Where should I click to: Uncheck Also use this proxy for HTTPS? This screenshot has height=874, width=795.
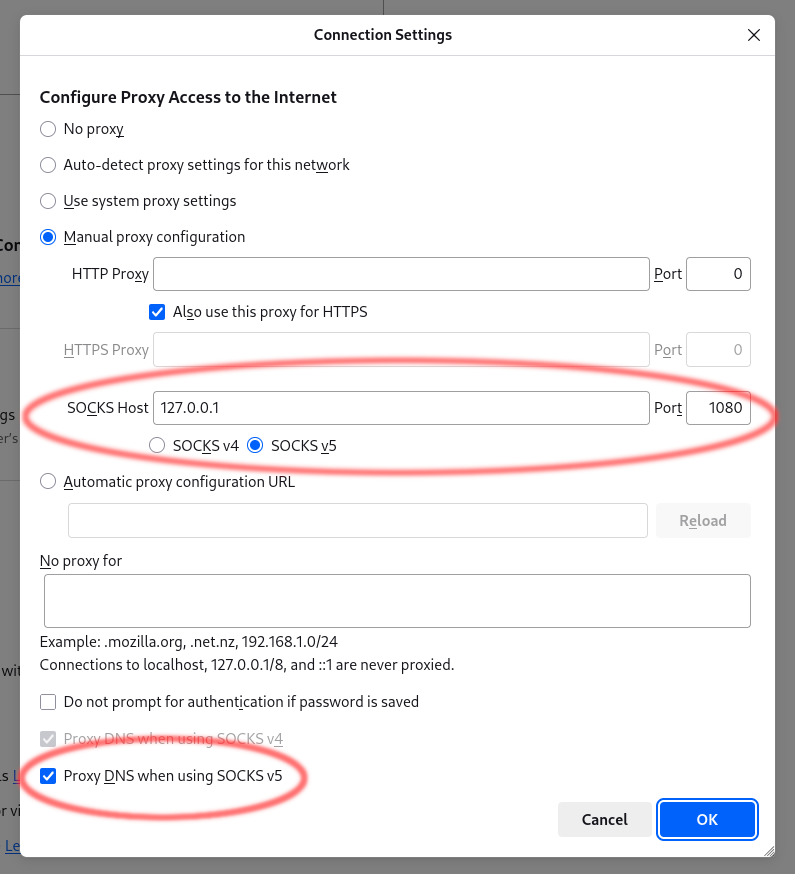pos(157,311)
